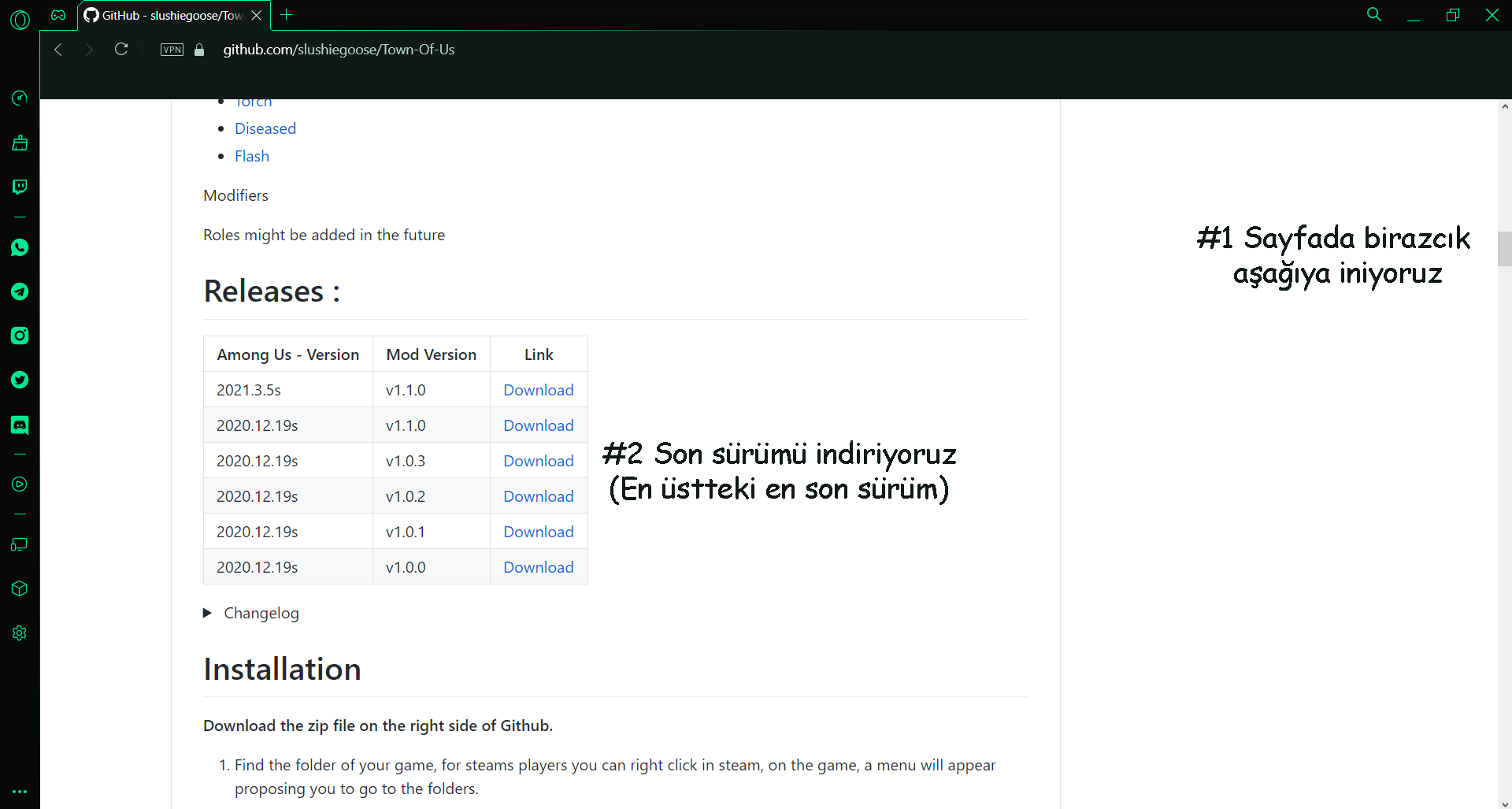
Task: Open the search tabs magnifier icon
Action: (1374, 15)
